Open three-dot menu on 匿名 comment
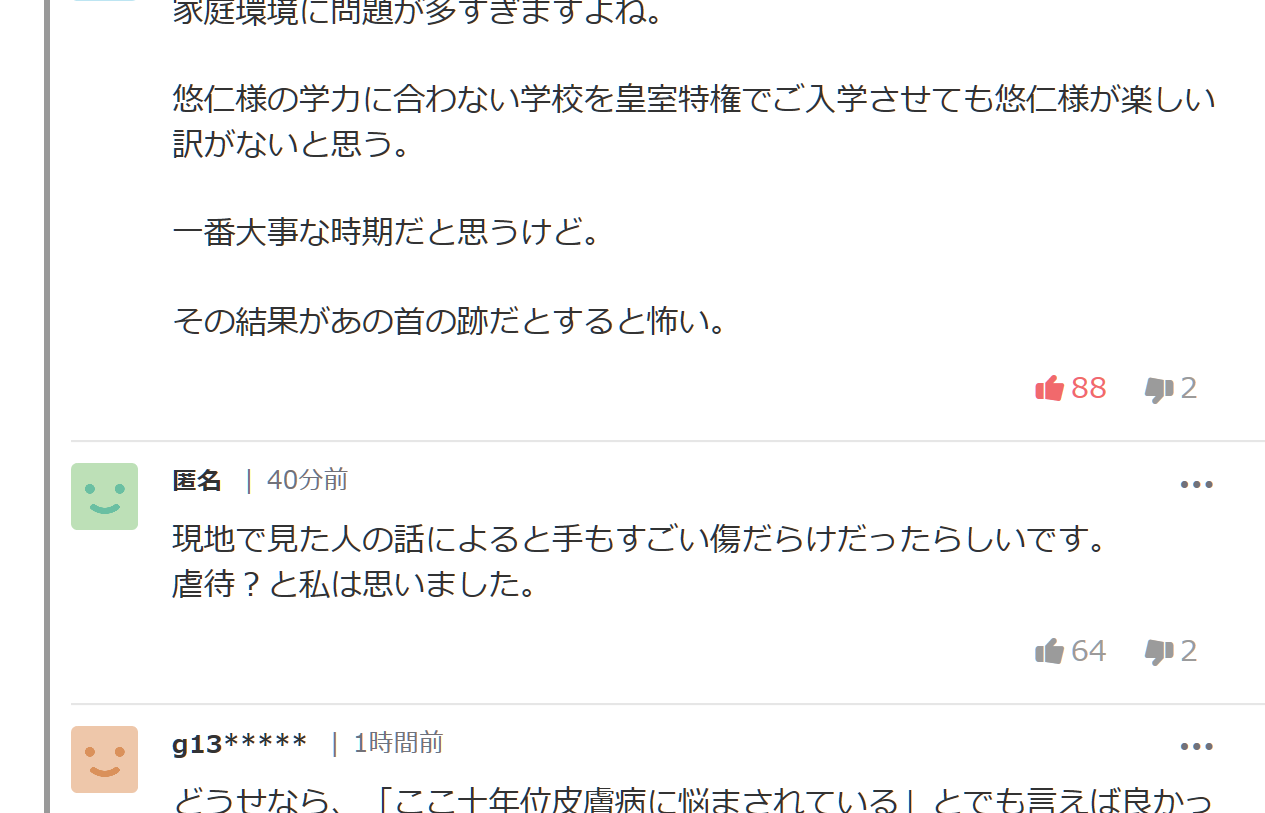 tap(1196, 485)
